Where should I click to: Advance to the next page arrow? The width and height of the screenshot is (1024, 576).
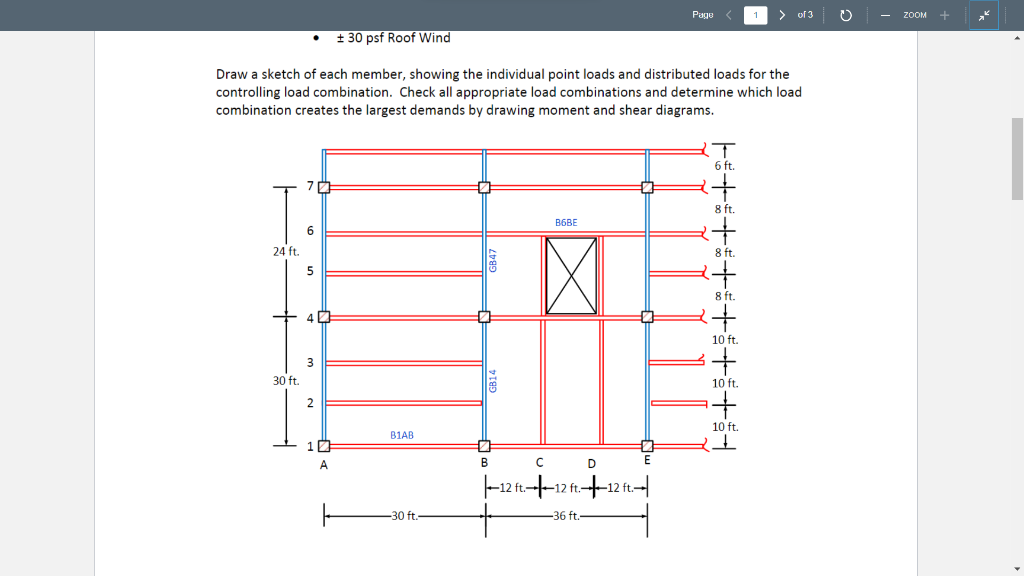[782, 14]
